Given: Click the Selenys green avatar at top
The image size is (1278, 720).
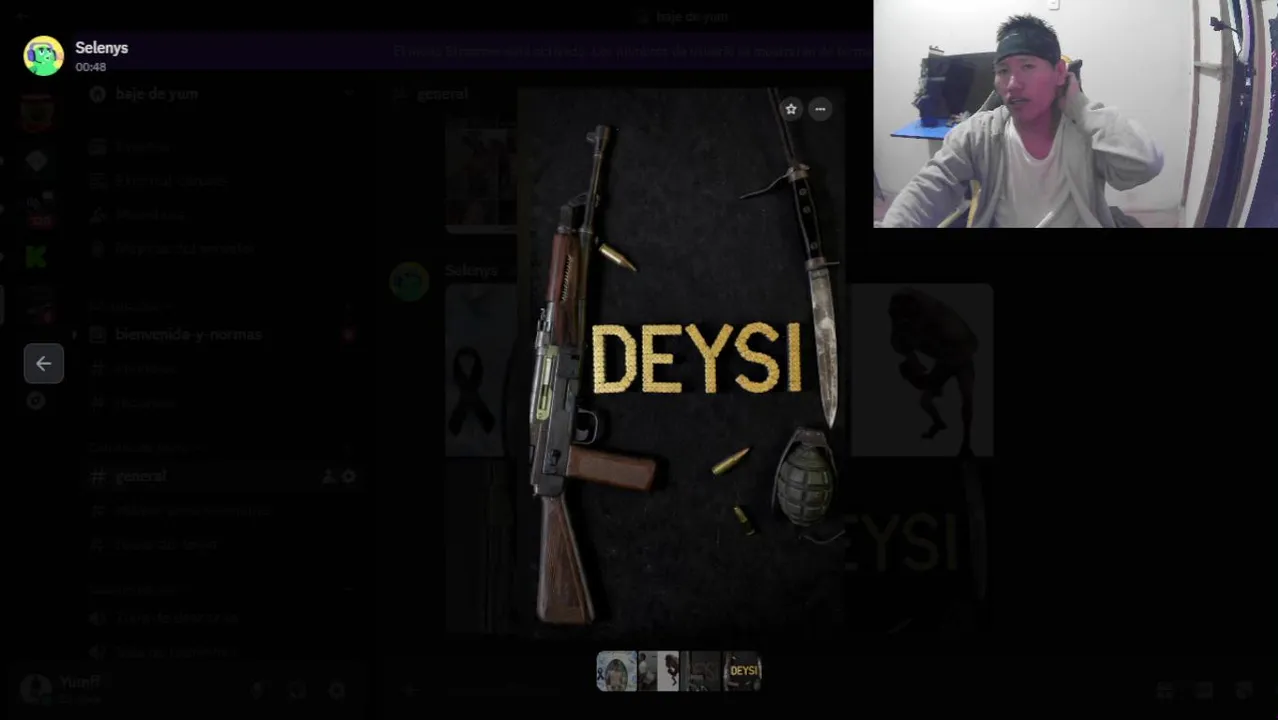Looking at the screenshot, I should 44,56.
